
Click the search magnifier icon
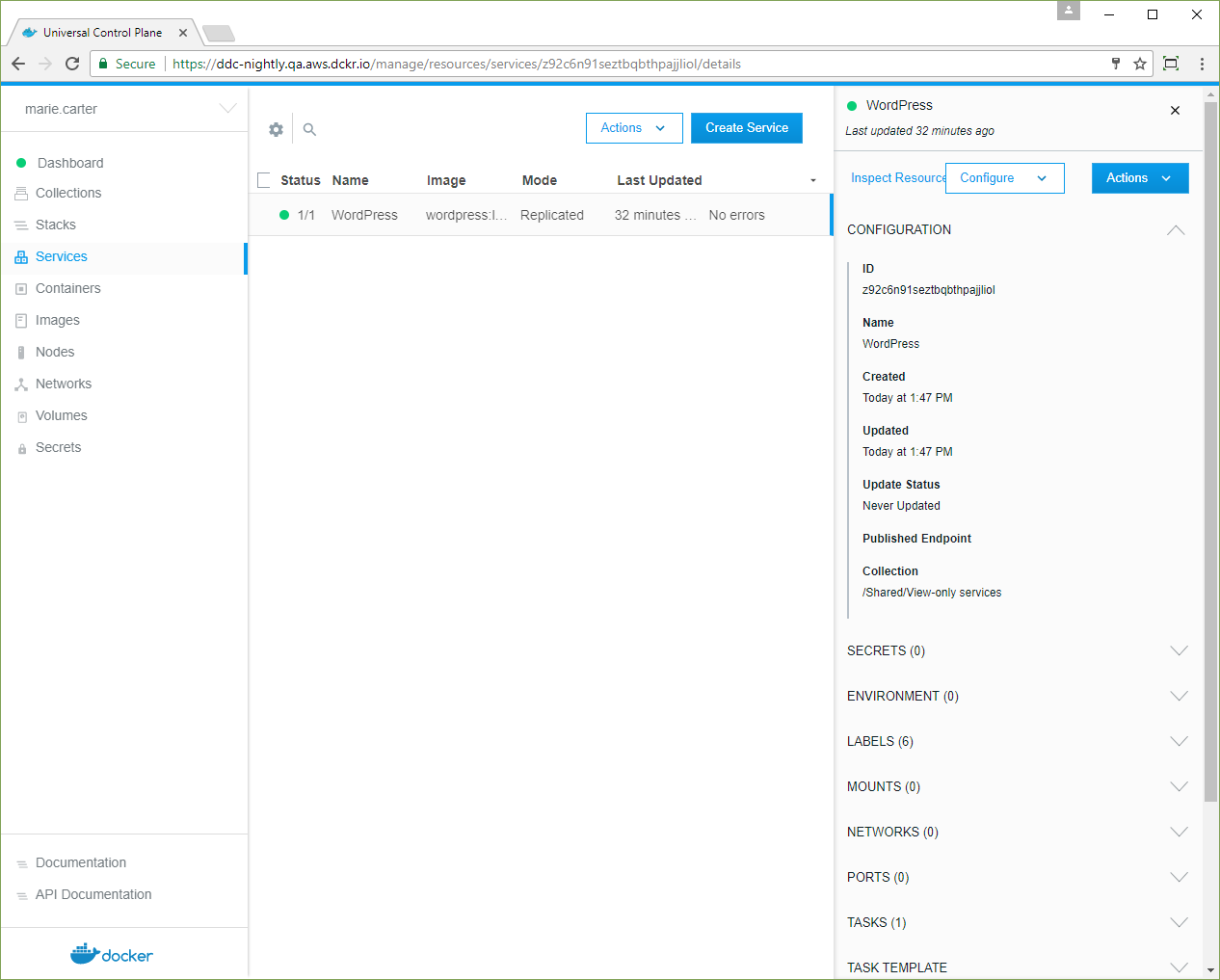point(309,129)
